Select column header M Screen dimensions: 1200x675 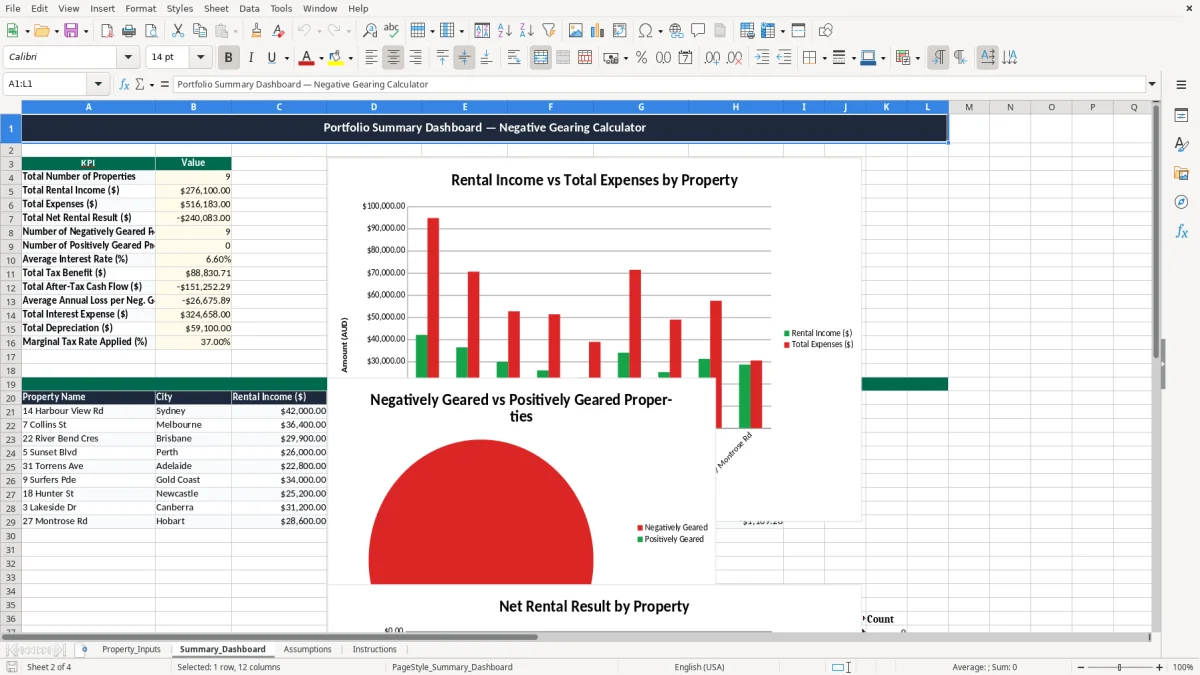coord(968,107)
